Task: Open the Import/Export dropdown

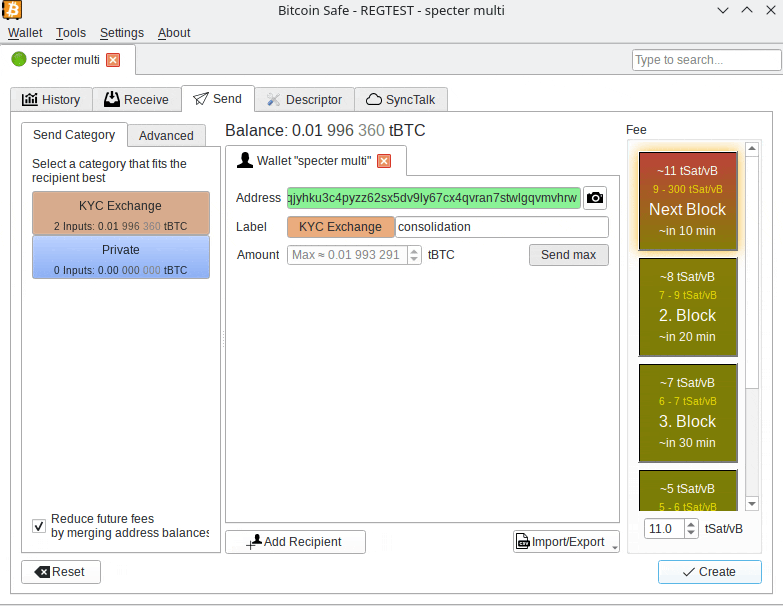Action: pos(566,542)
